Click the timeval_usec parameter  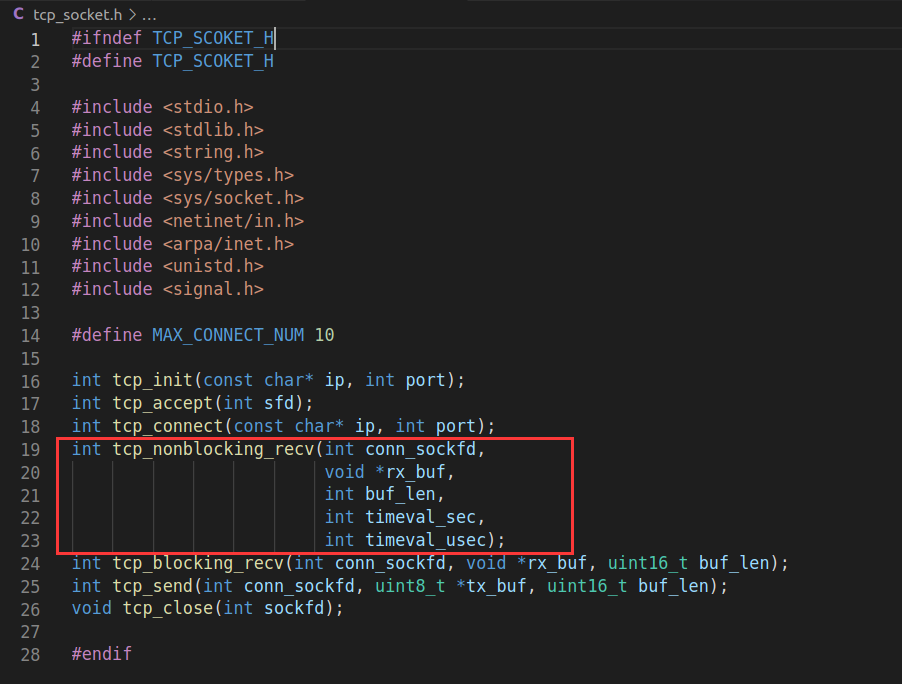(426, 540)
